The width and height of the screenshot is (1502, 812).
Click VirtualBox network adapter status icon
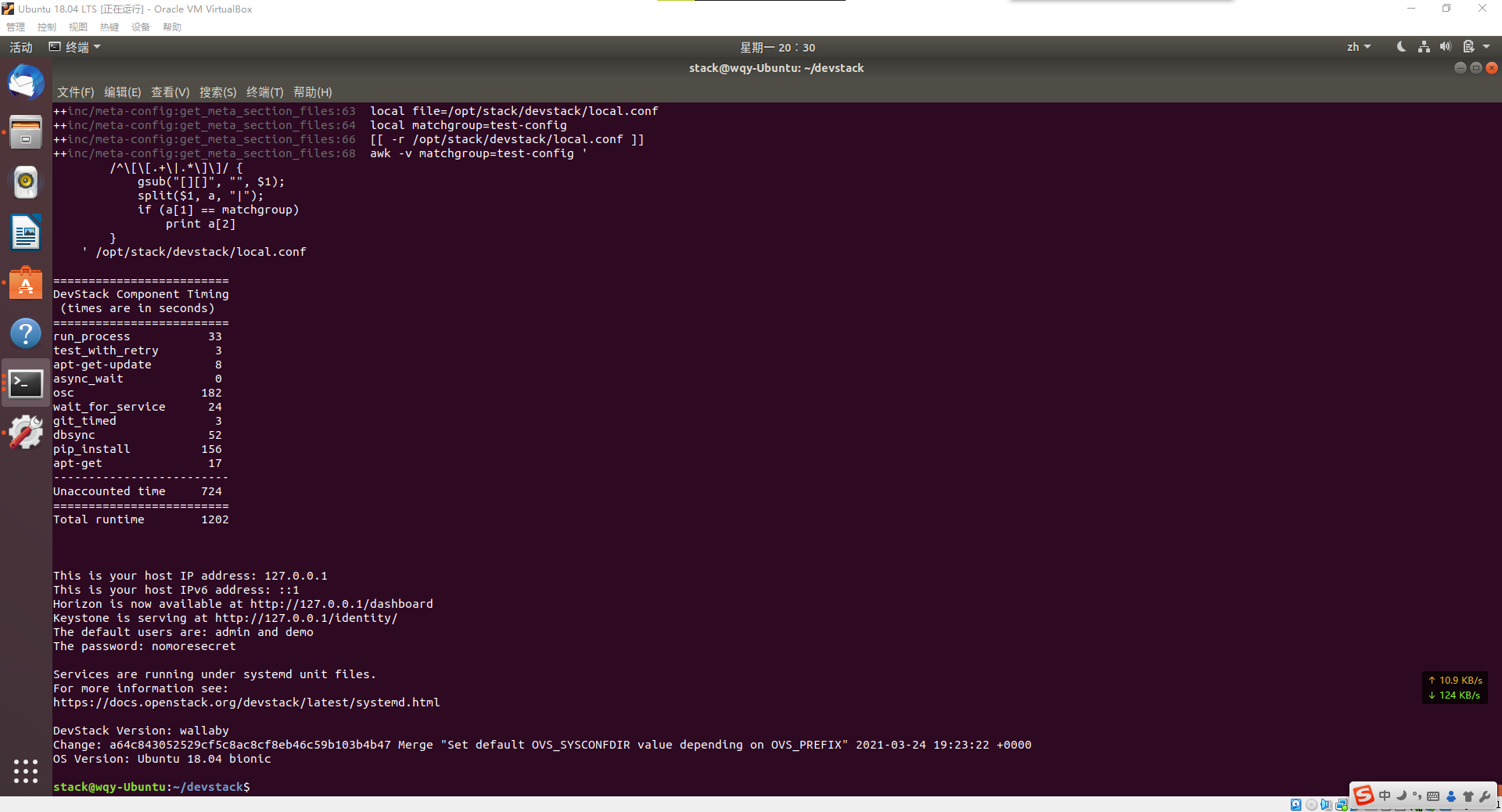coord(1341,804)
